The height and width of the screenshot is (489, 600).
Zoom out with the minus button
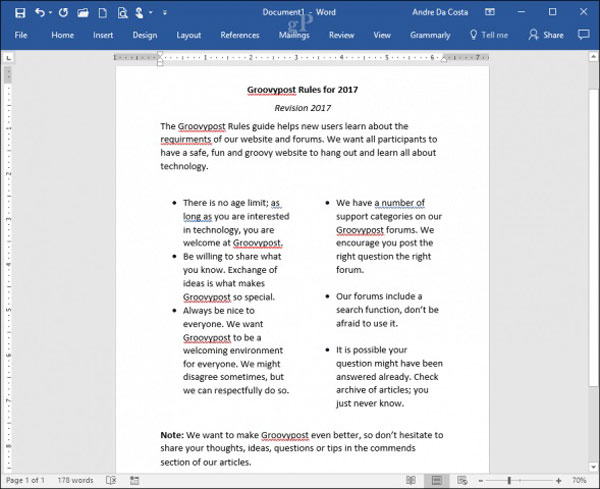click(x=481, y=481)
